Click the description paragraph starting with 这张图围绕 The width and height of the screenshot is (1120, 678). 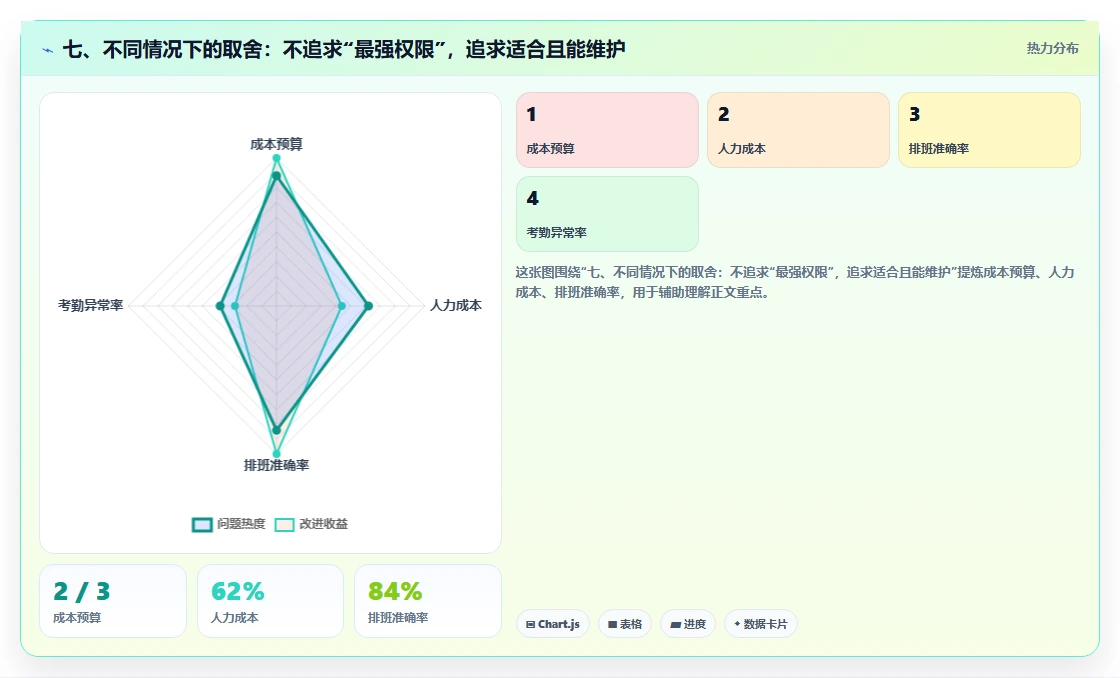pyautogui.click(x=795, y=282)
